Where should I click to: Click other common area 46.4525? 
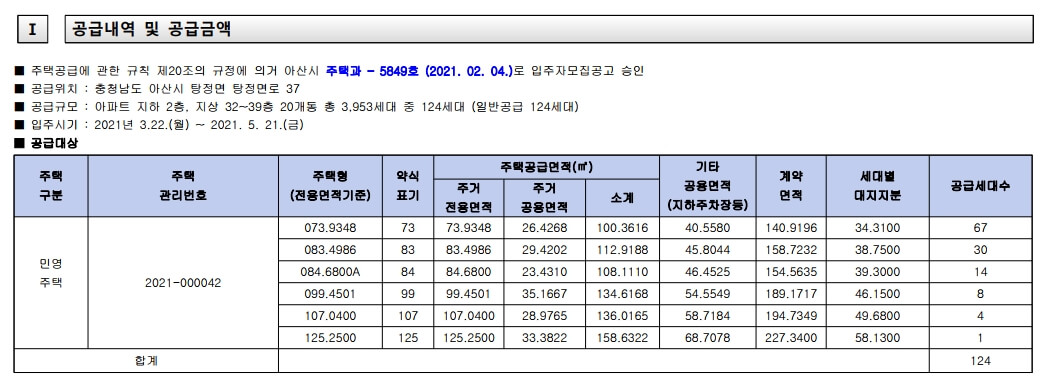[x=708, y=272]
